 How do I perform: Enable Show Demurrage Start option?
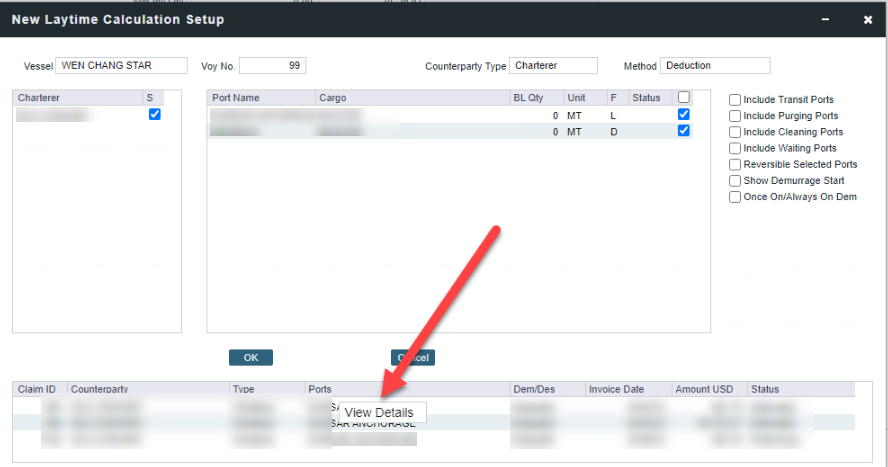pos(735,181)
